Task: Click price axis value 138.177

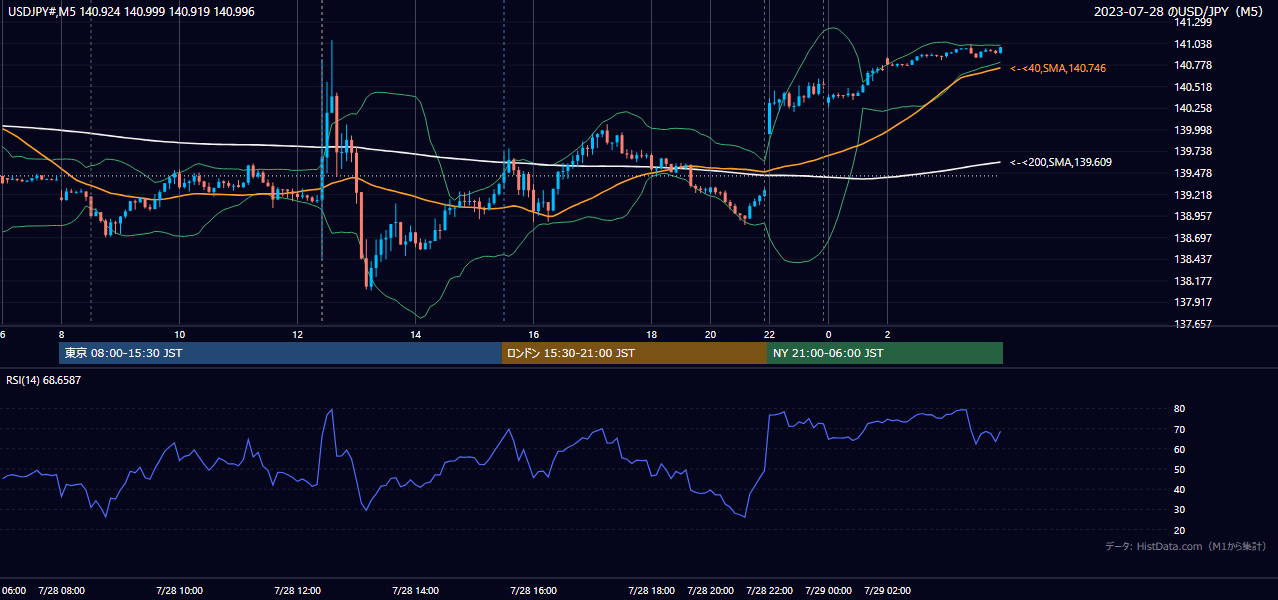Action: [1194, 281]
